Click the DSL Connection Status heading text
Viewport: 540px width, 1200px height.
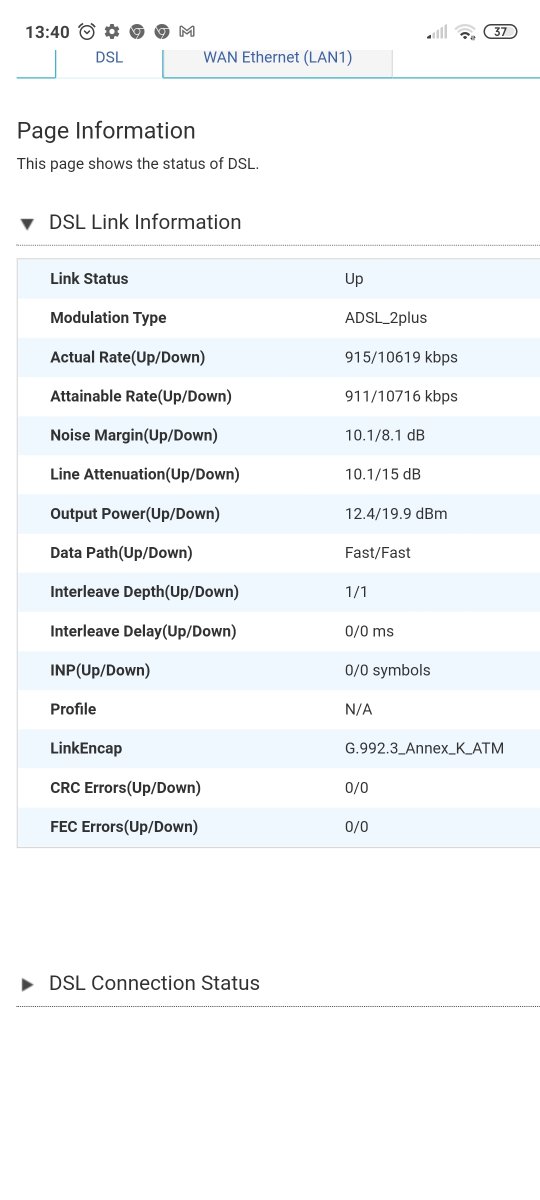(154, 983)
